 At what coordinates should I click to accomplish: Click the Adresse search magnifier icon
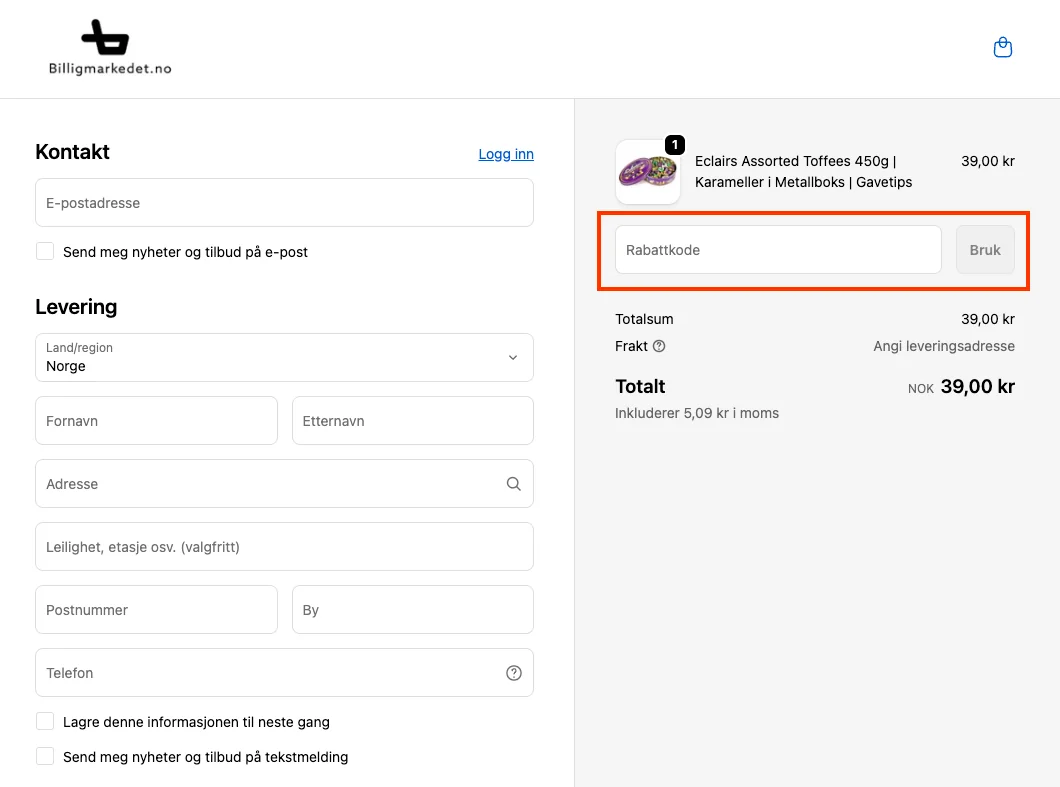pos(514,484)
